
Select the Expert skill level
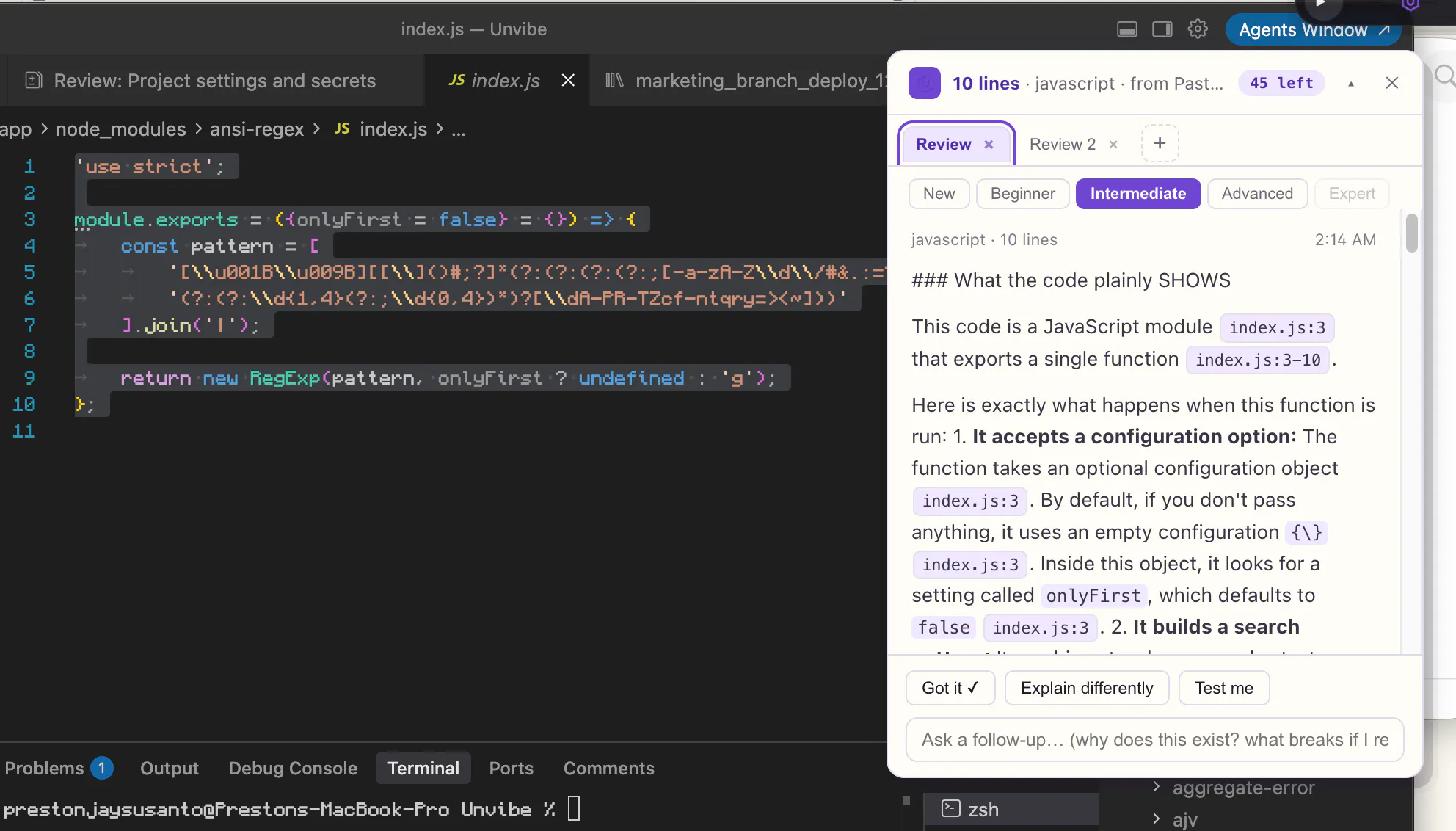pyautogui.click(x=1352, y=194)
